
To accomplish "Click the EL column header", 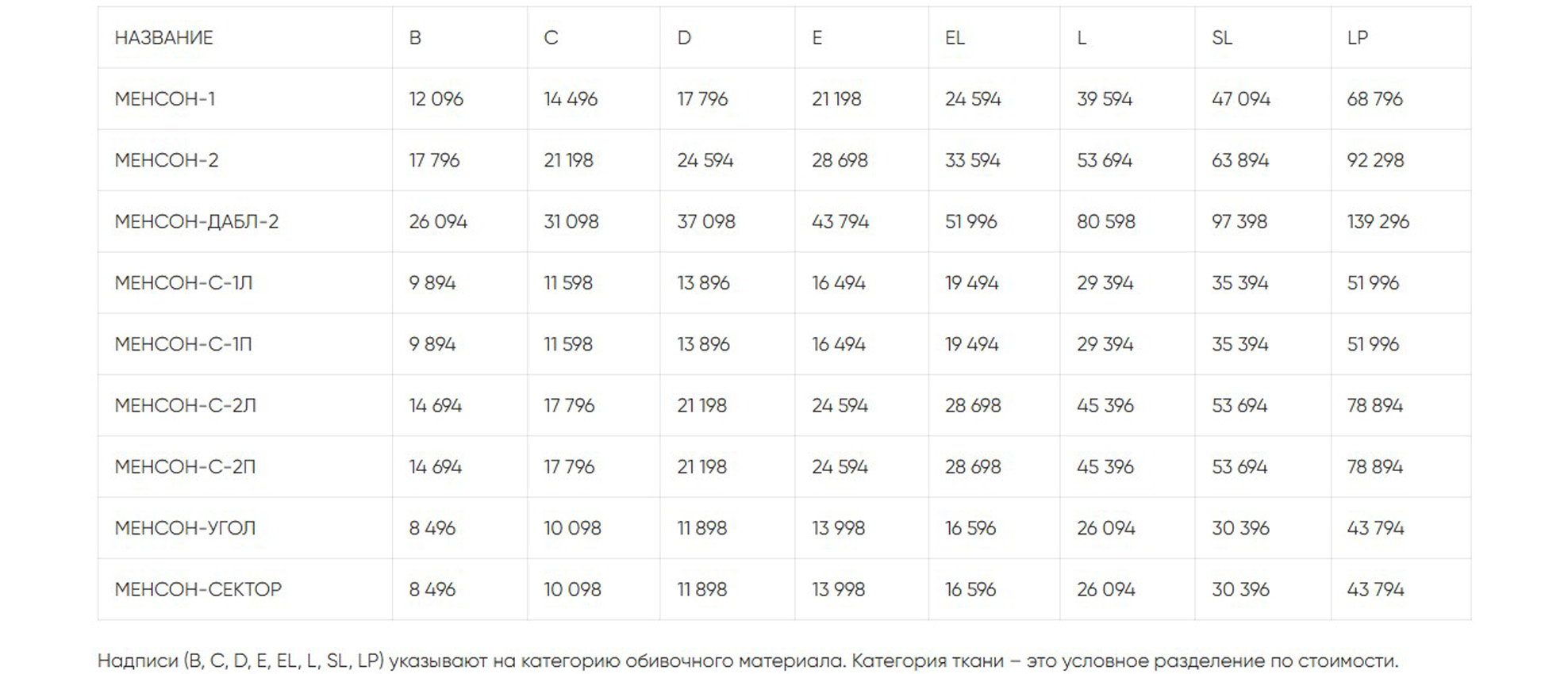I will [x=955, y=38].
